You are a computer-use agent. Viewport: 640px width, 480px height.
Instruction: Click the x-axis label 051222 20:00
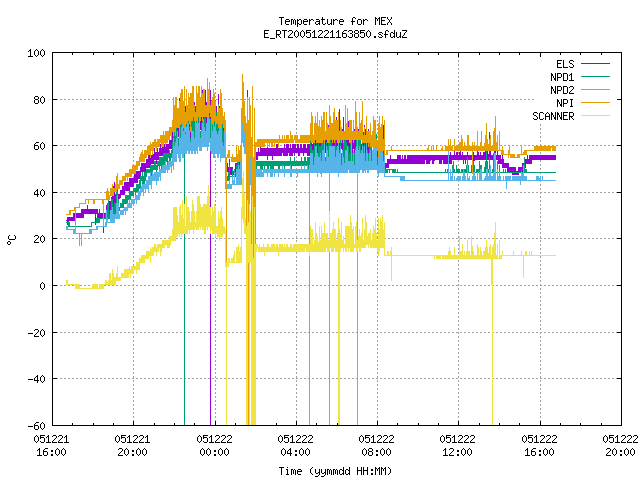click(x=620, y=446)
